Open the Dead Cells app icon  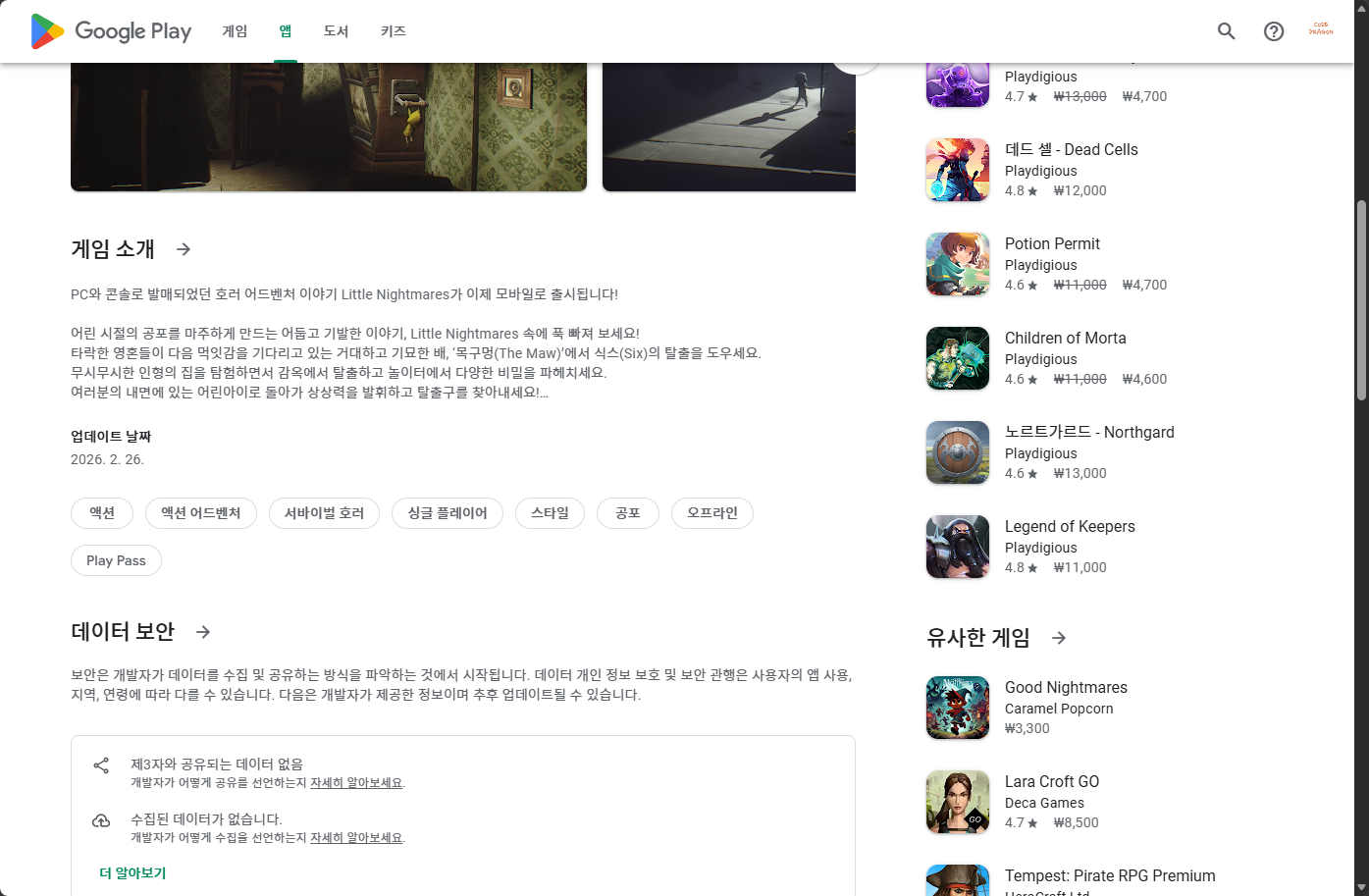click(x=958, y=170)
